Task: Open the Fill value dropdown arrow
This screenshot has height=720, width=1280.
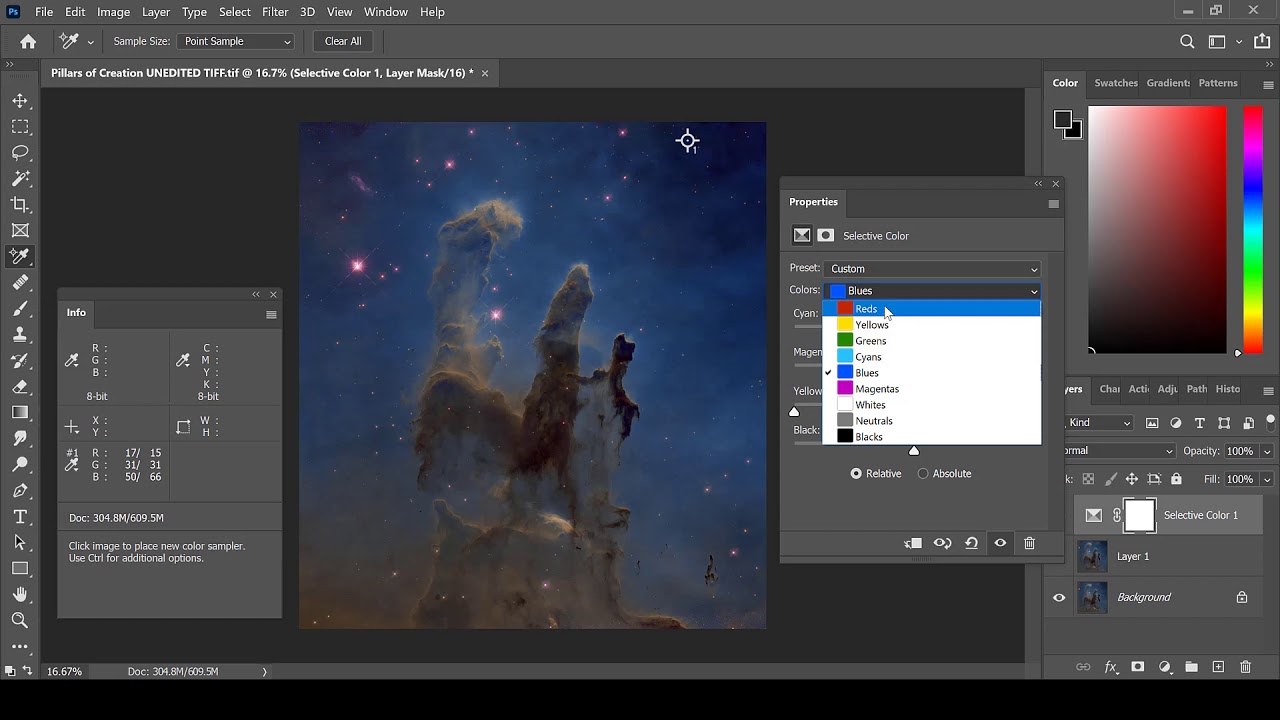Action: (1267, 479)
